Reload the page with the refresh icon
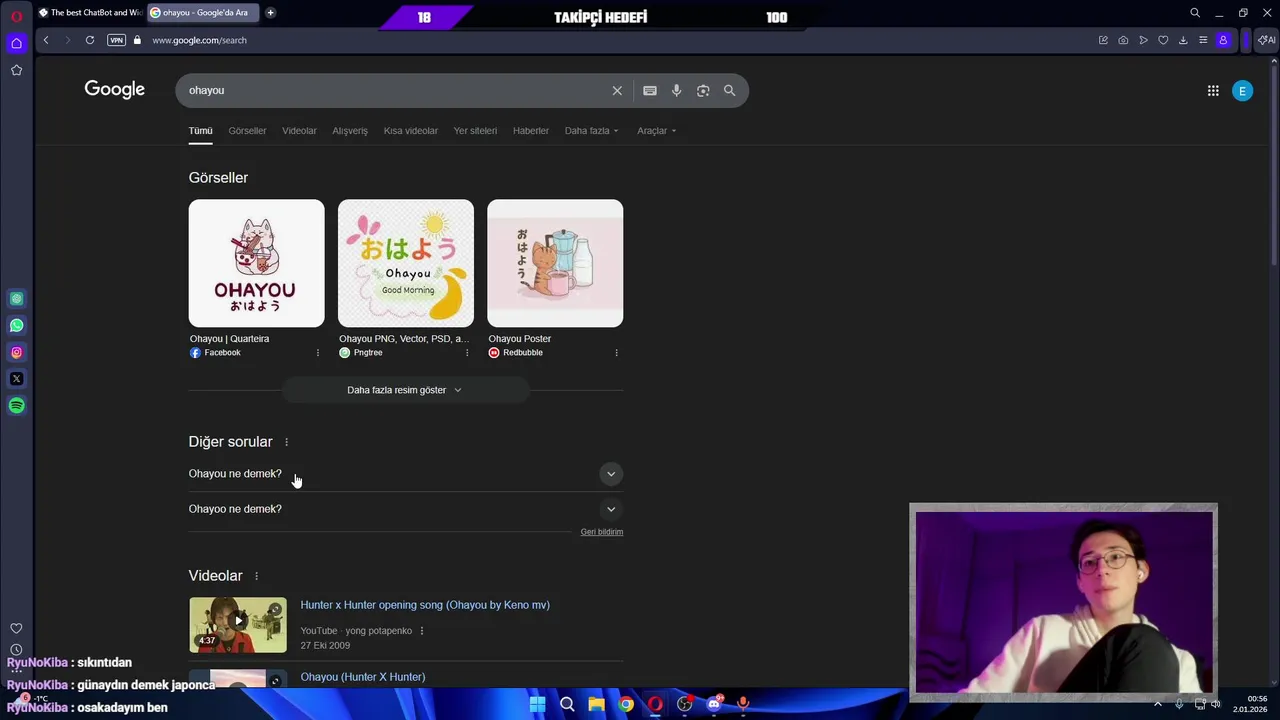Viewport: 1280px width, 720px height. pyautogui.click(x=90, y=40)
